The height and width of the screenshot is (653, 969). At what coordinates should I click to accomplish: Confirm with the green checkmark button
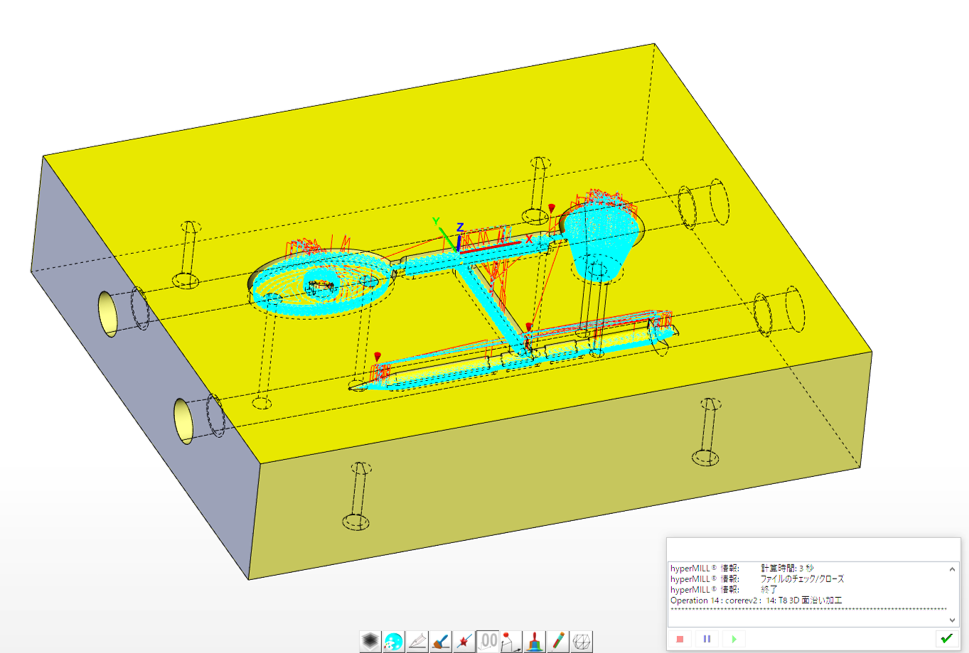(x=945, y=638)
